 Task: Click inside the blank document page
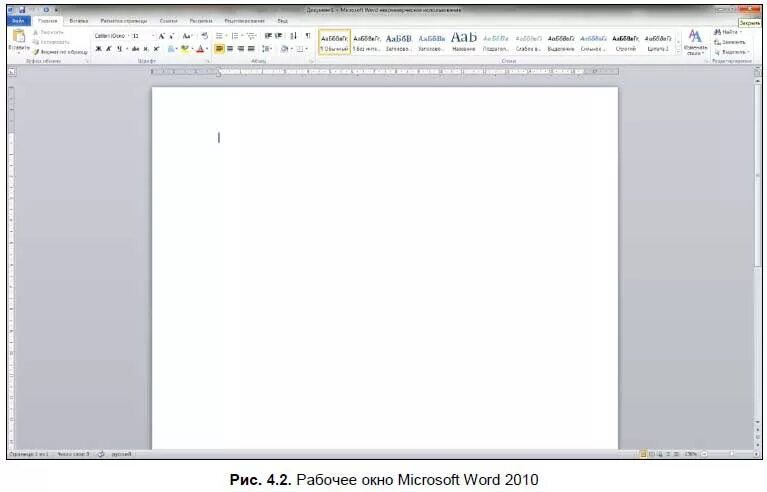coord(385,268)
